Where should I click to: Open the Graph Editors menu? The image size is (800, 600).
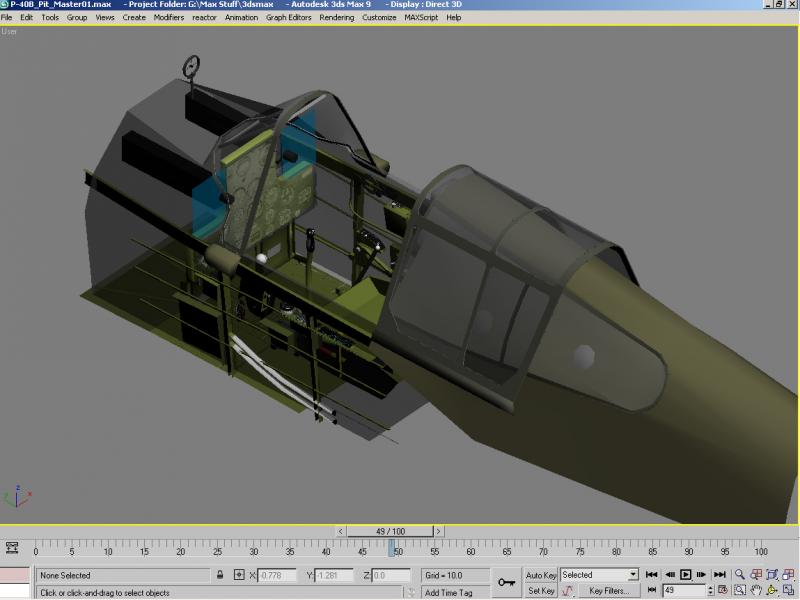point(288,17)
